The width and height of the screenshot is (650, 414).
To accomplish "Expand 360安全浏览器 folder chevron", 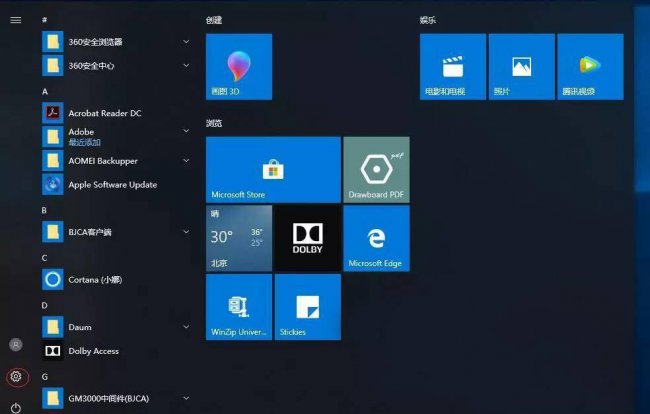I will tap(187, 41).
